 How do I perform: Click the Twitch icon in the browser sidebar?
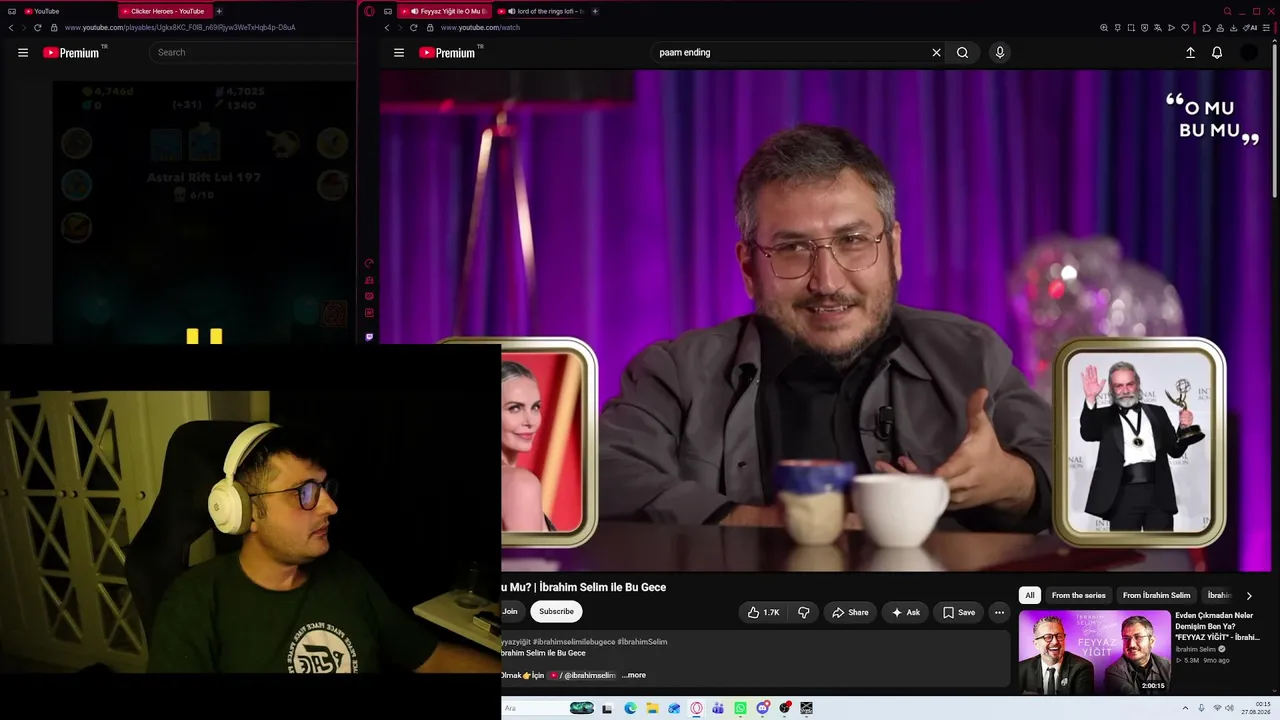tap(369, 337)
